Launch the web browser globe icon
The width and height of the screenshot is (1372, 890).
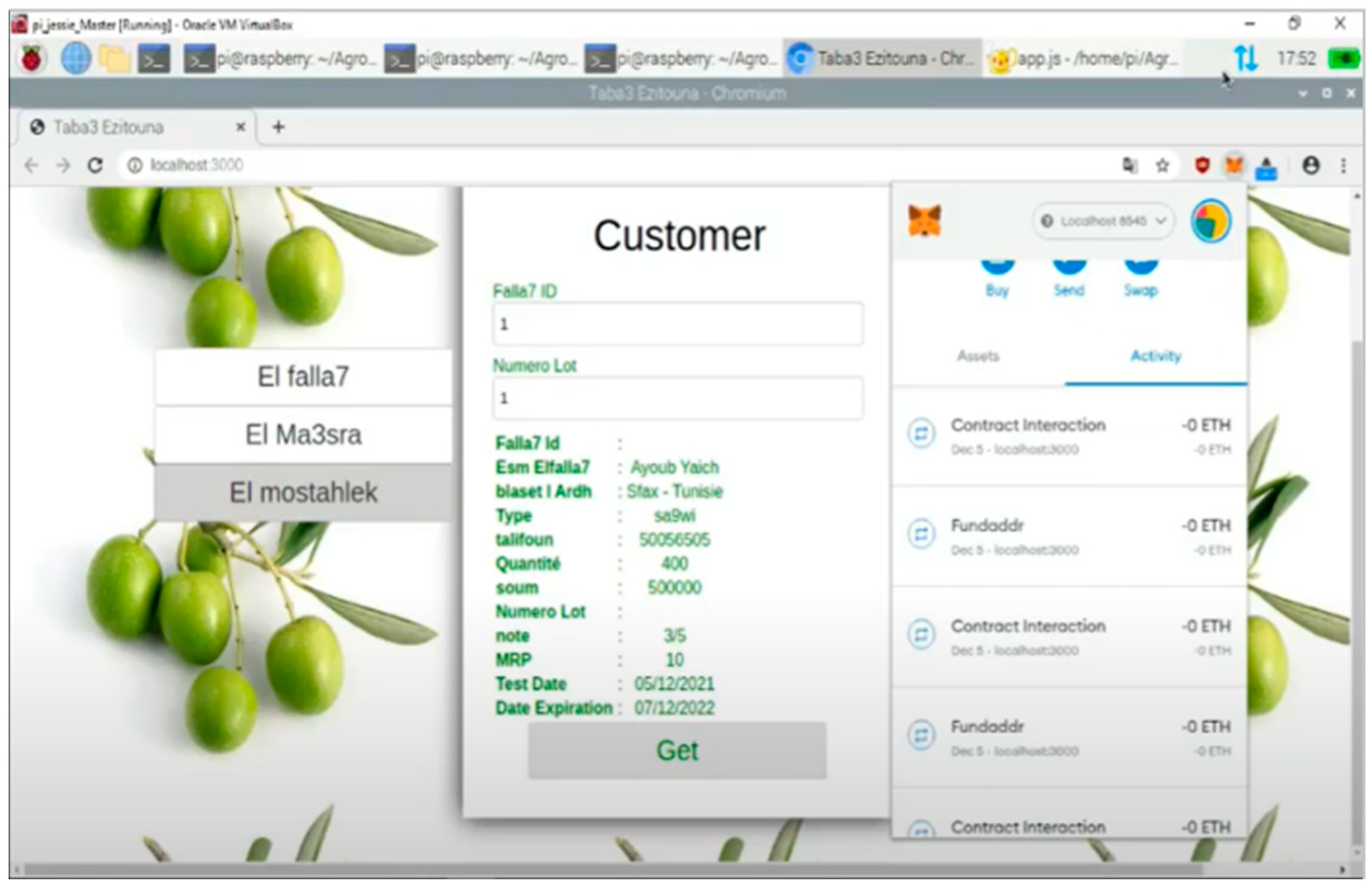tap(75, 59)
